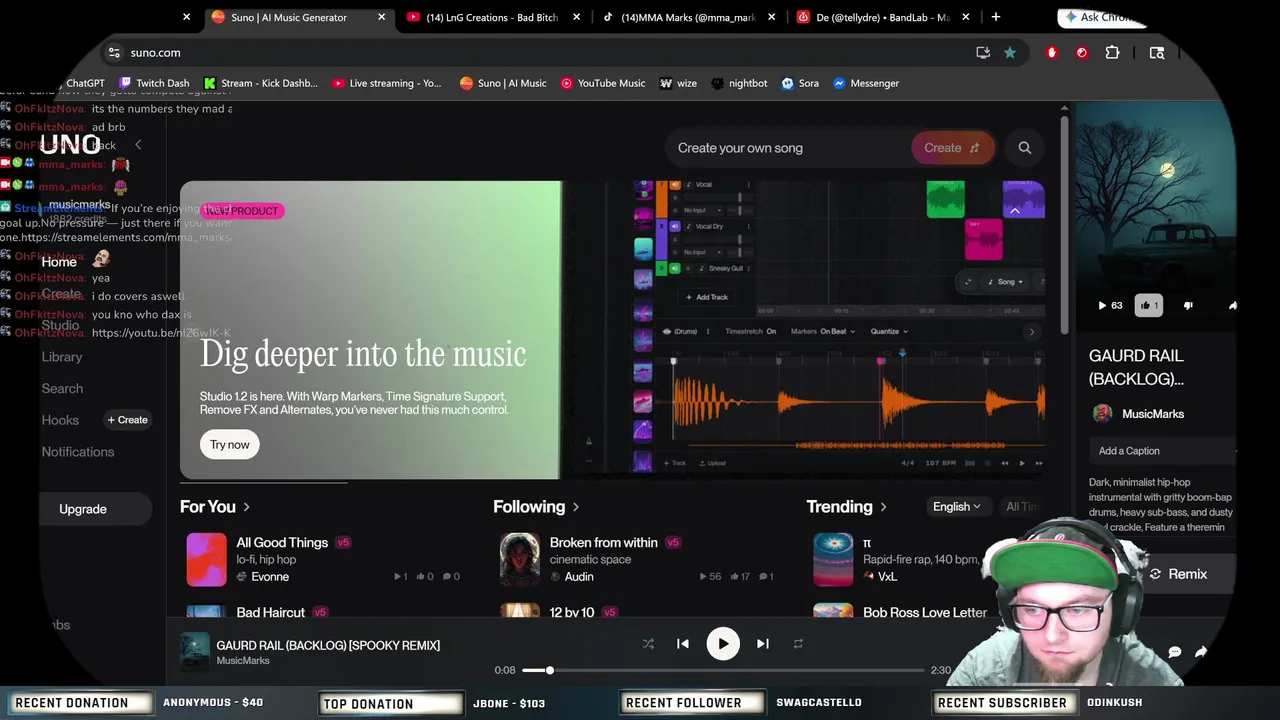Click the play count icon showing 63
This screenshot has width=1280, height=720.
(x=1110, y=306)
